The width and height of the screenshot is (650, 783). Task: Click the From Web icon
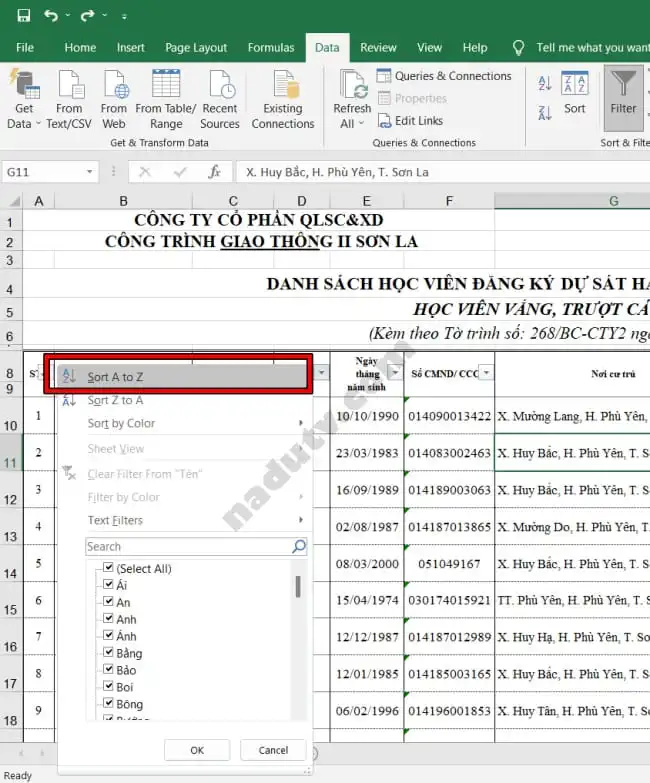click(x=114, y=99)
